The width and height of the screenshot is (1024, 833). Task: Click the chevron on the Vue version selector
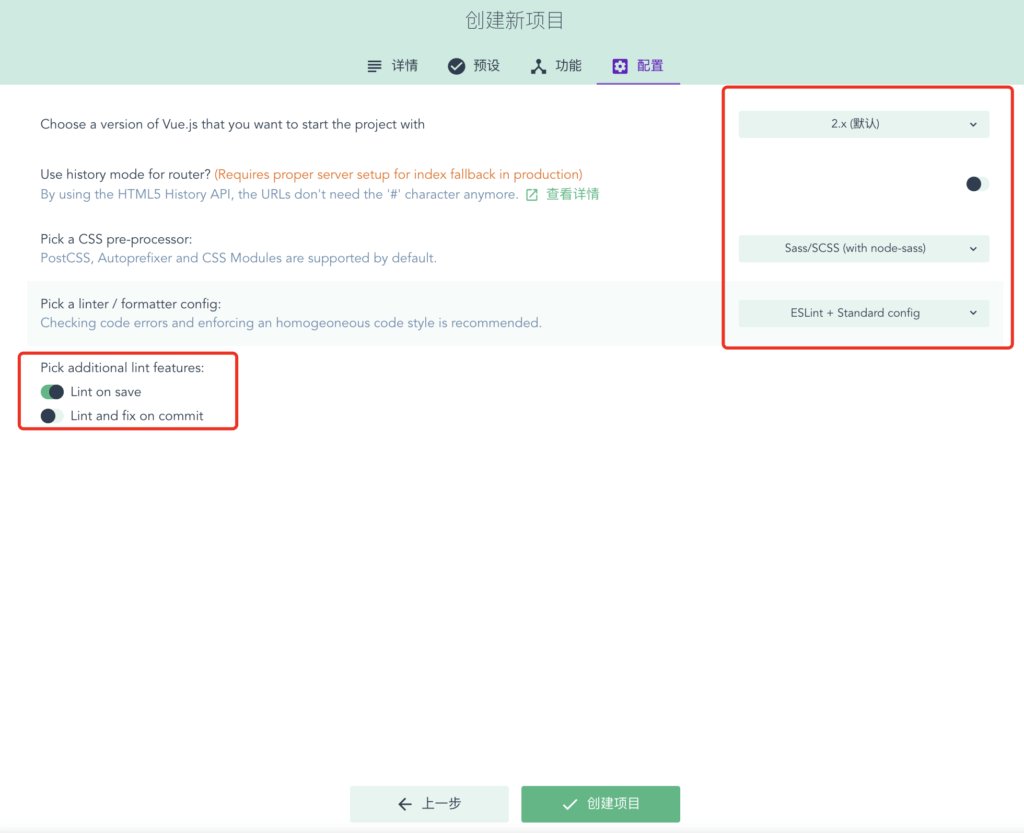click(973, 124)
